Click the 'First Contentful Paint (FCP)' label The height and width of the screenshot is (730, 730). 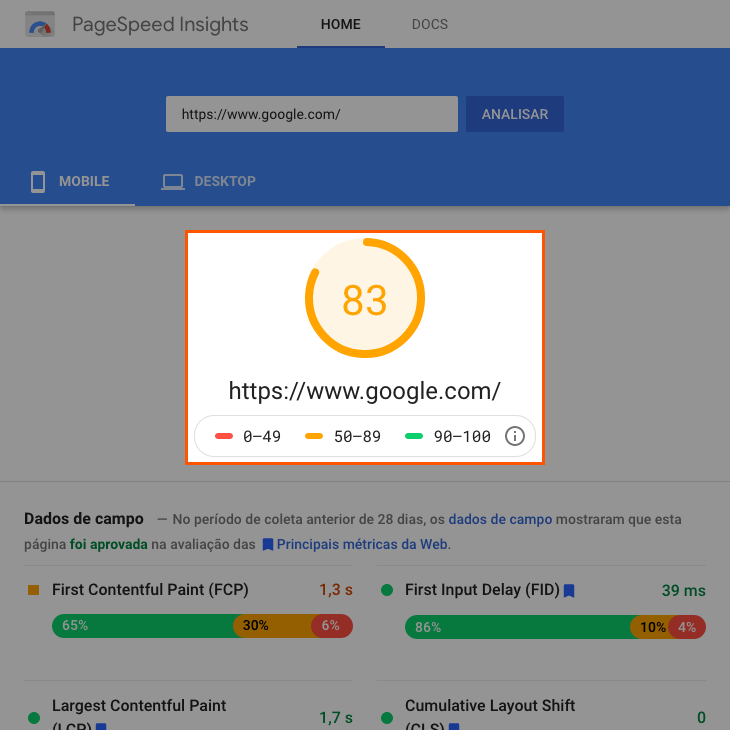click(x=150, y=590)
